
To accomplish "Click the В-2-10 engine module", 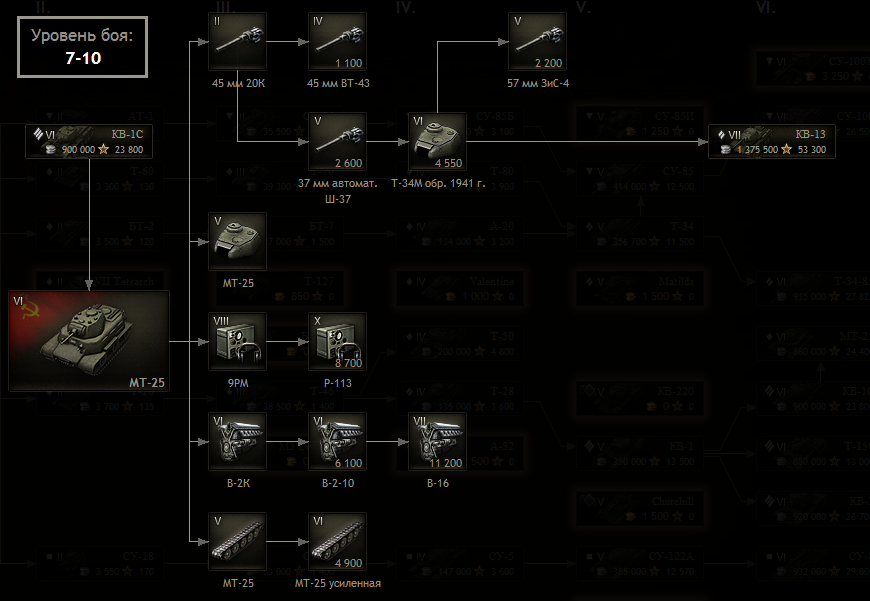I will point(337,441).
